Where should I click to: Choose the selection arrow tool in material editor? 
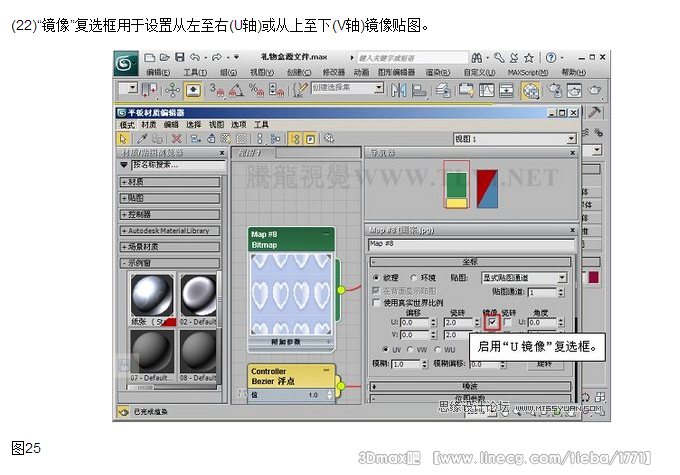pyautogui.click(x=123, y=139)
